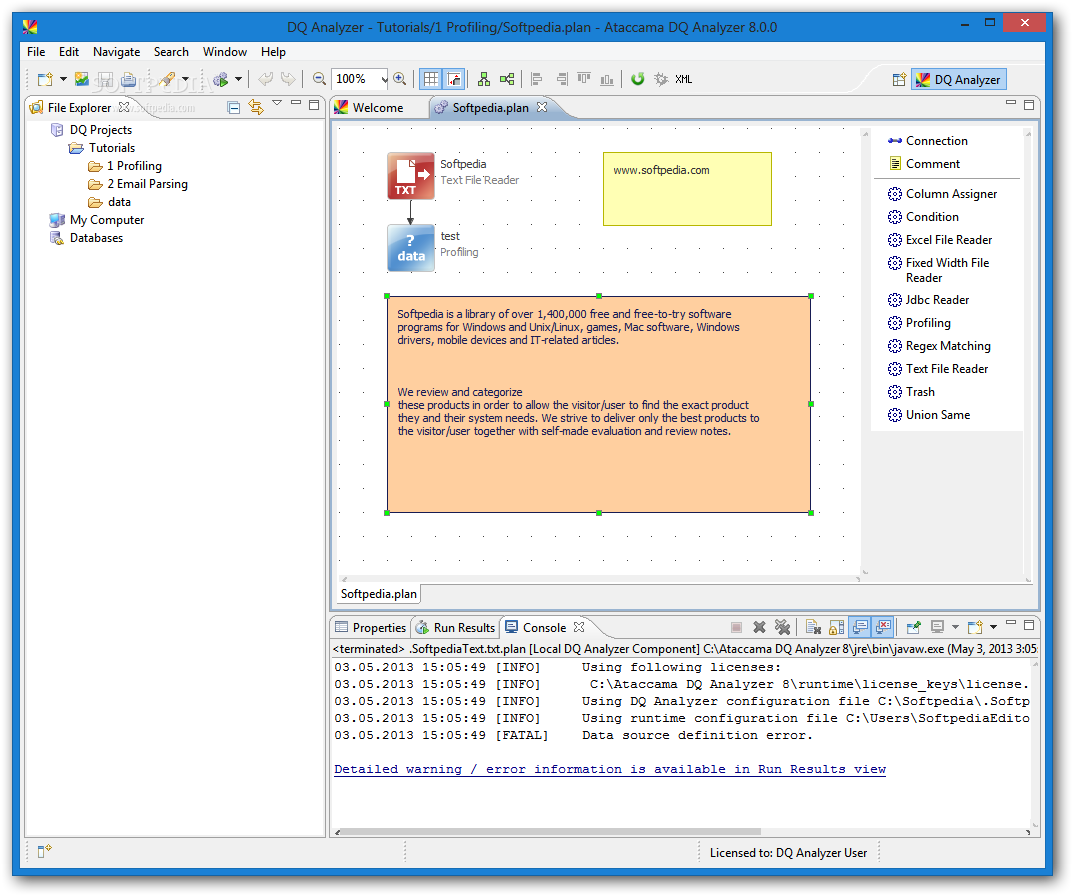
Task: Select My Computer in File Explorer
Action: pyautogui.click(x=96, y=220)
